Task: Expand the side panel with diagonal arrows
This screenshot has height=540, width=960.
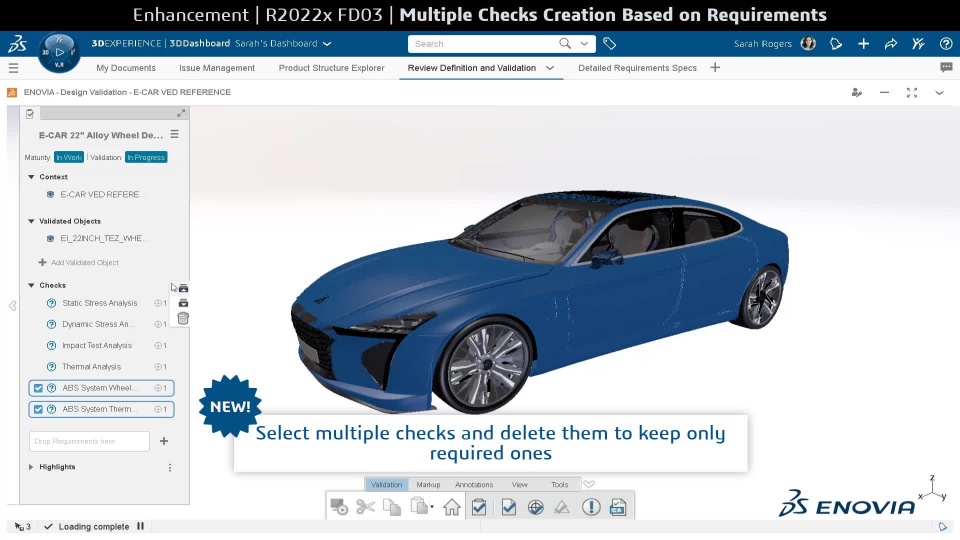Action: tap(181, 113)
